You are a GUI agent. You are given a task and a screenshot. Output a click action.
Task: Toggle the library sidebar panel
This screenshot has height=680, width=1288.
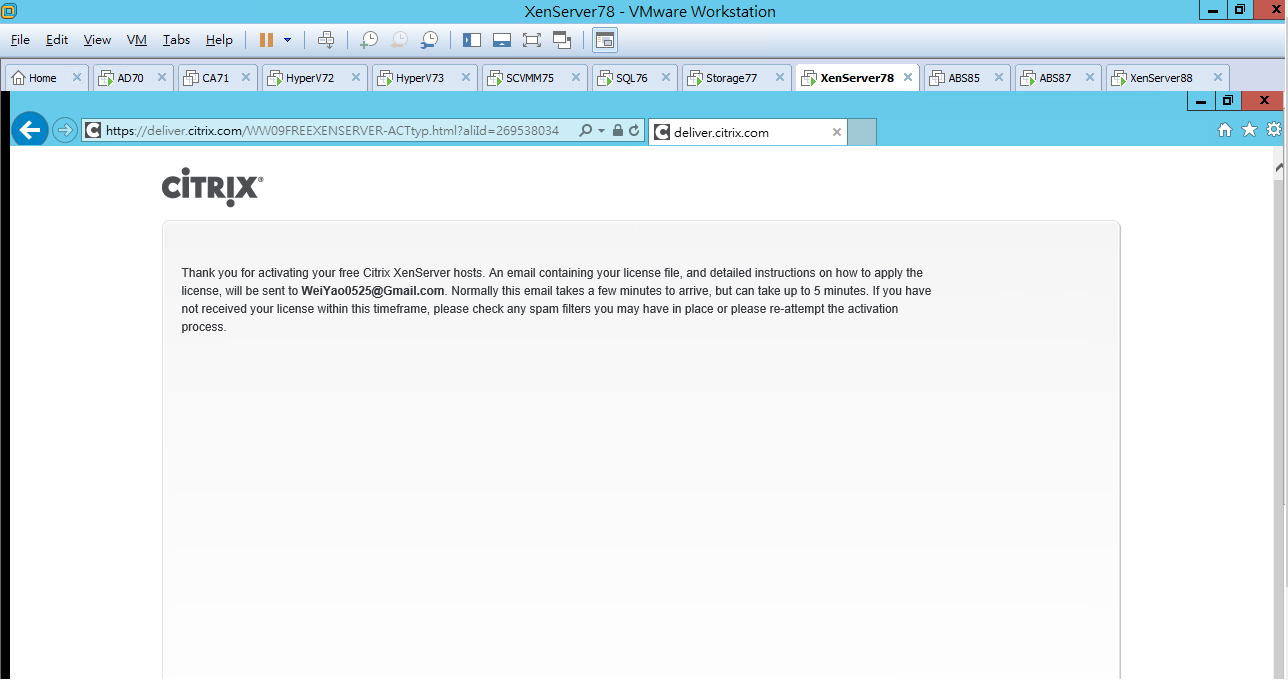click(472, 40)
